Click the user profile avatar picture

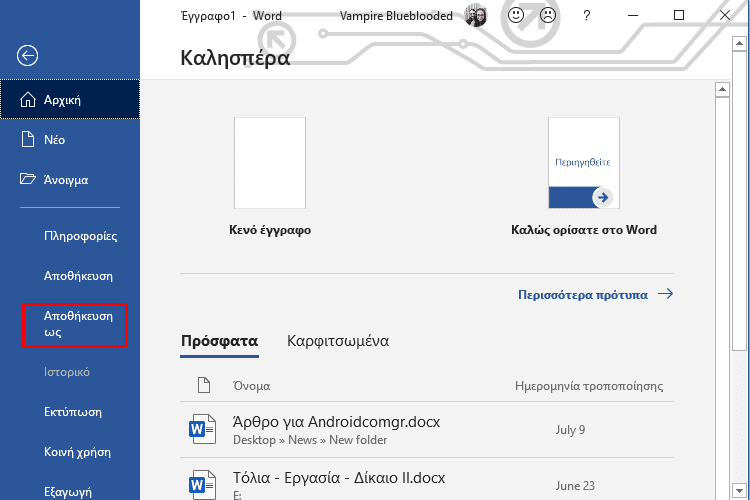(x=475, y=15)
